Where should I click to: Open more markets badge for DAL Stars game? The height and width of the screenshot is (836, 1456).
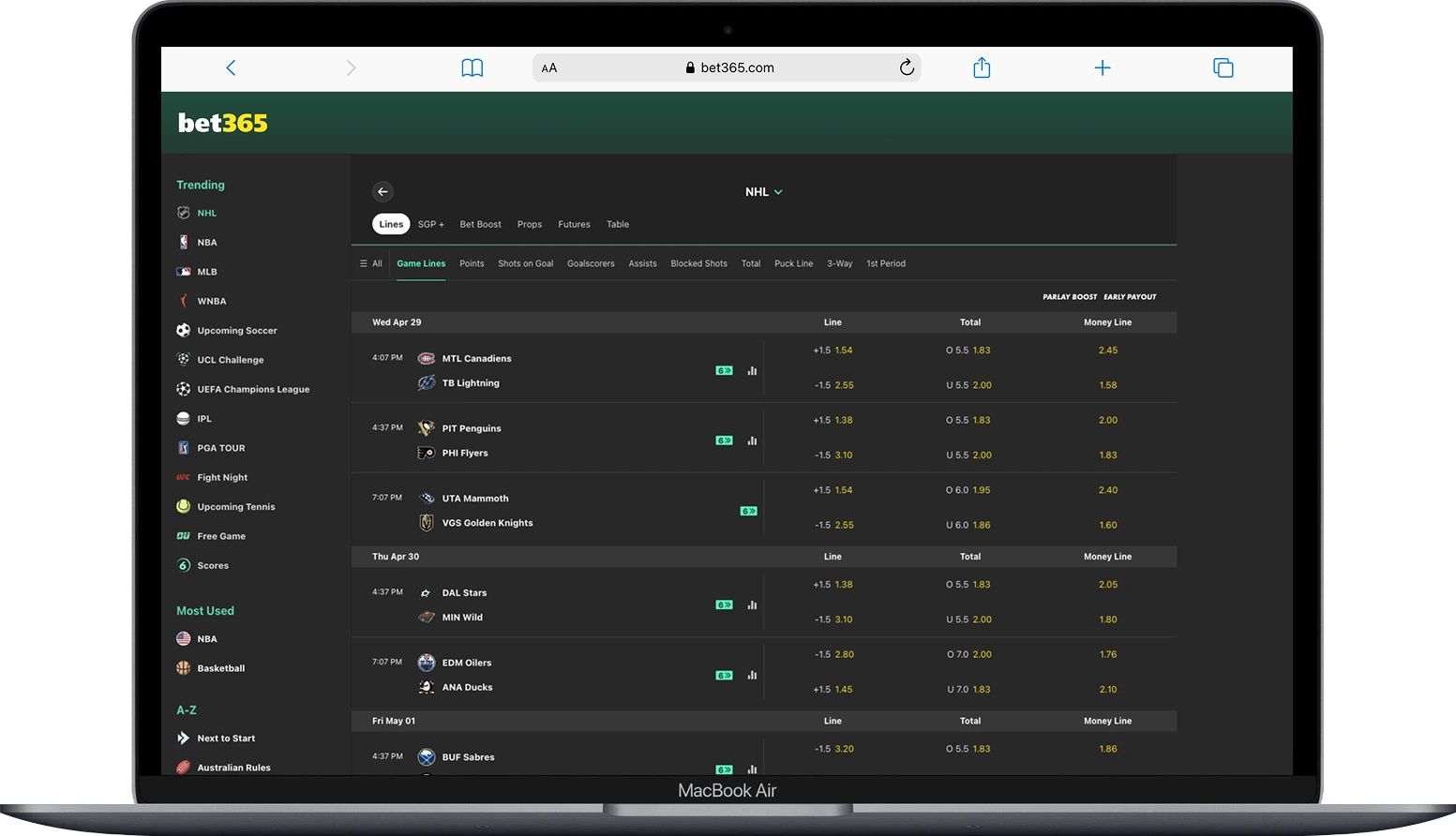click(724, 605)
